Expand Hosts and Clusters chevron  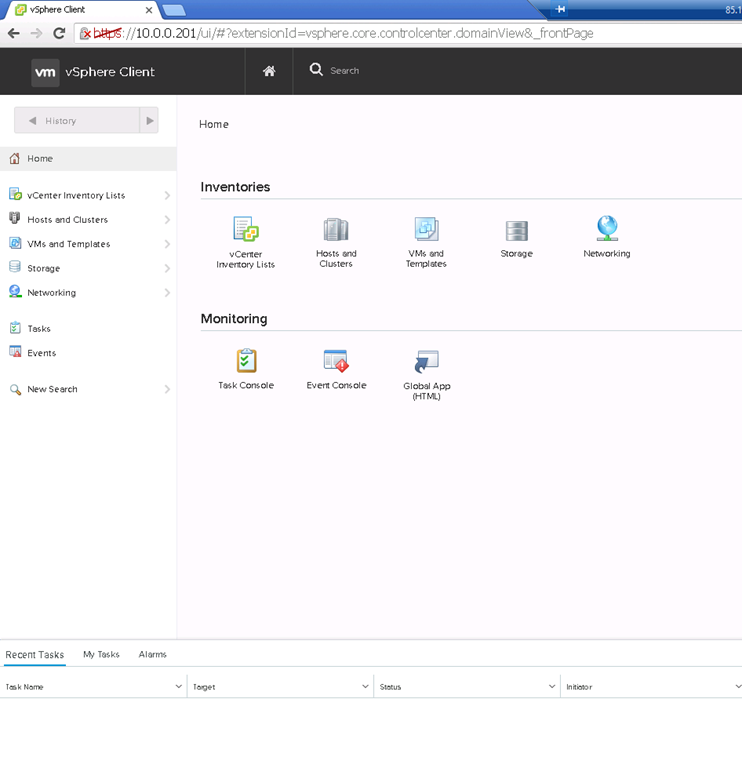coord(167,219)
